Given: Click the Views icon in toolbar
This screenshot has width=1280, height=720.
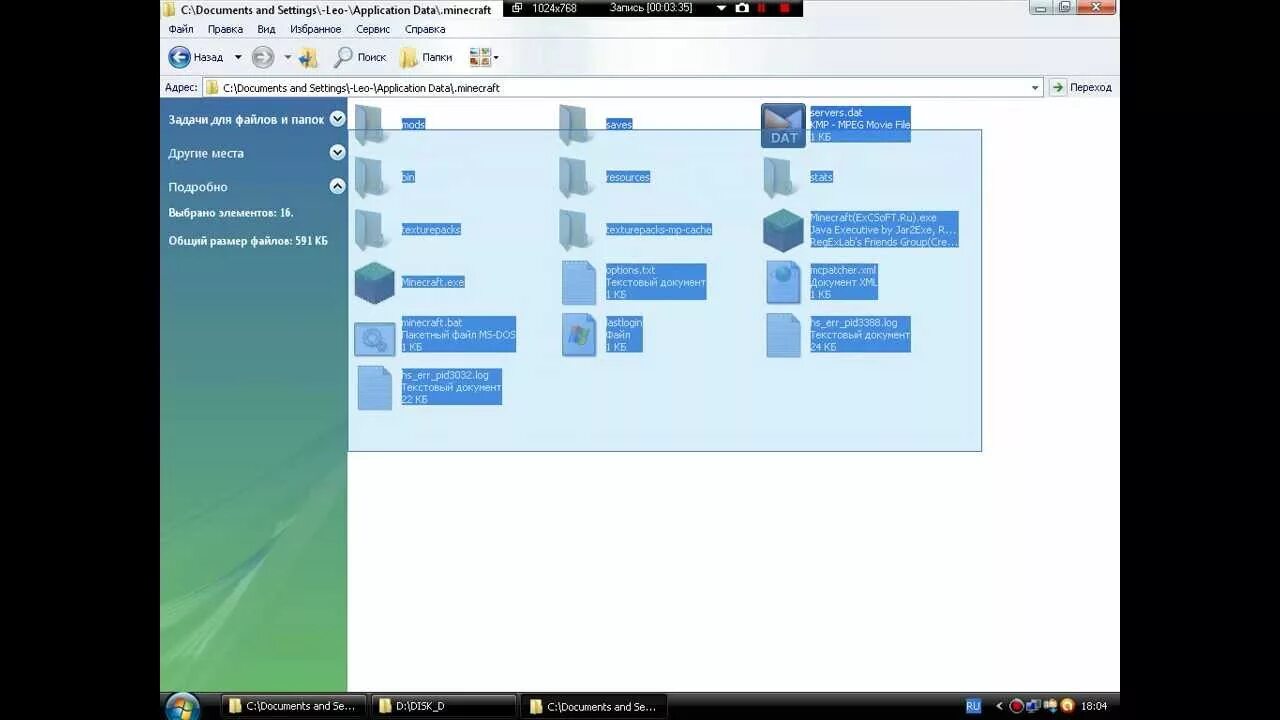Looking at the screenshot, I should [479, 57].
